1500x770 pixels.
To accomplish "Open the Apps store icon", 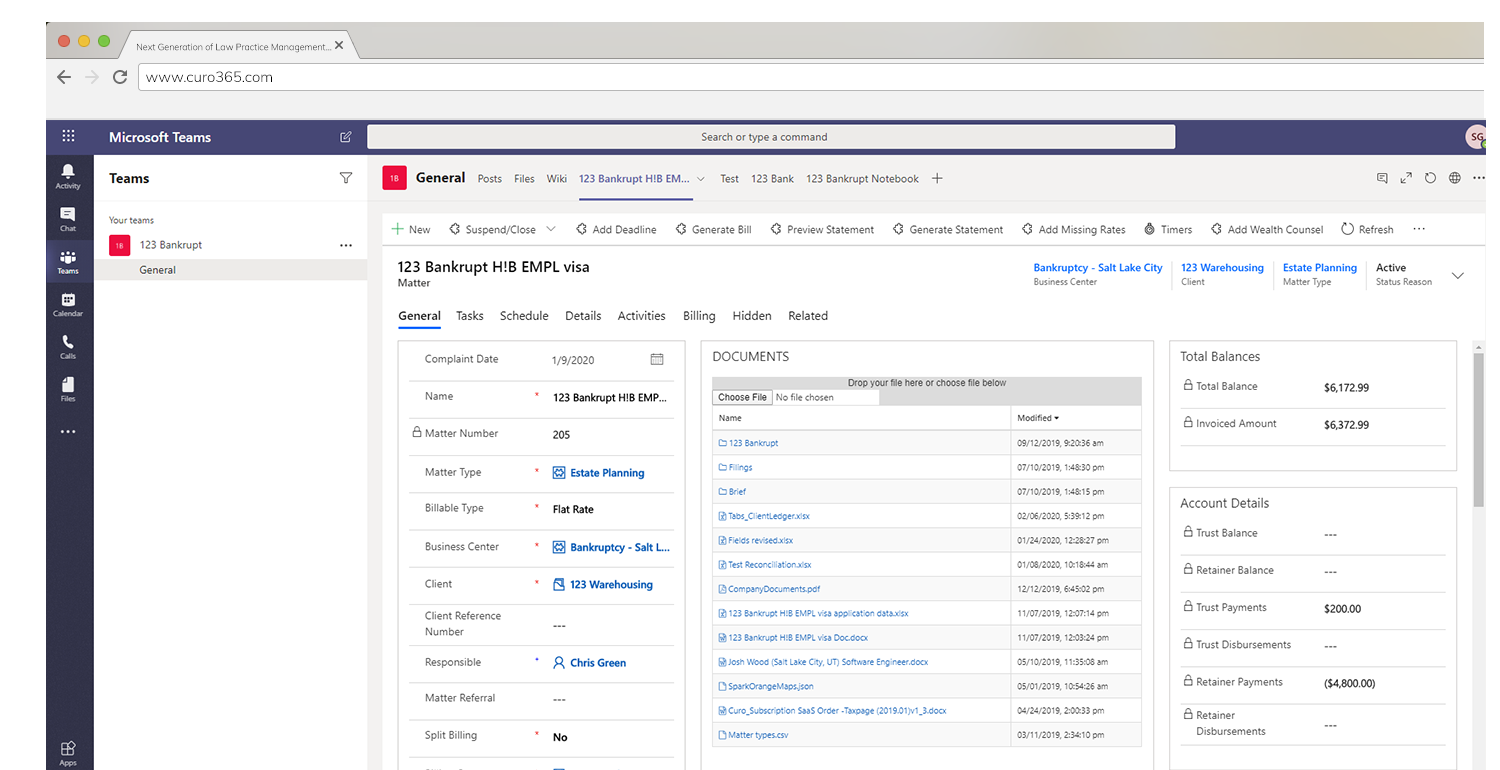I will click(68, 751).
